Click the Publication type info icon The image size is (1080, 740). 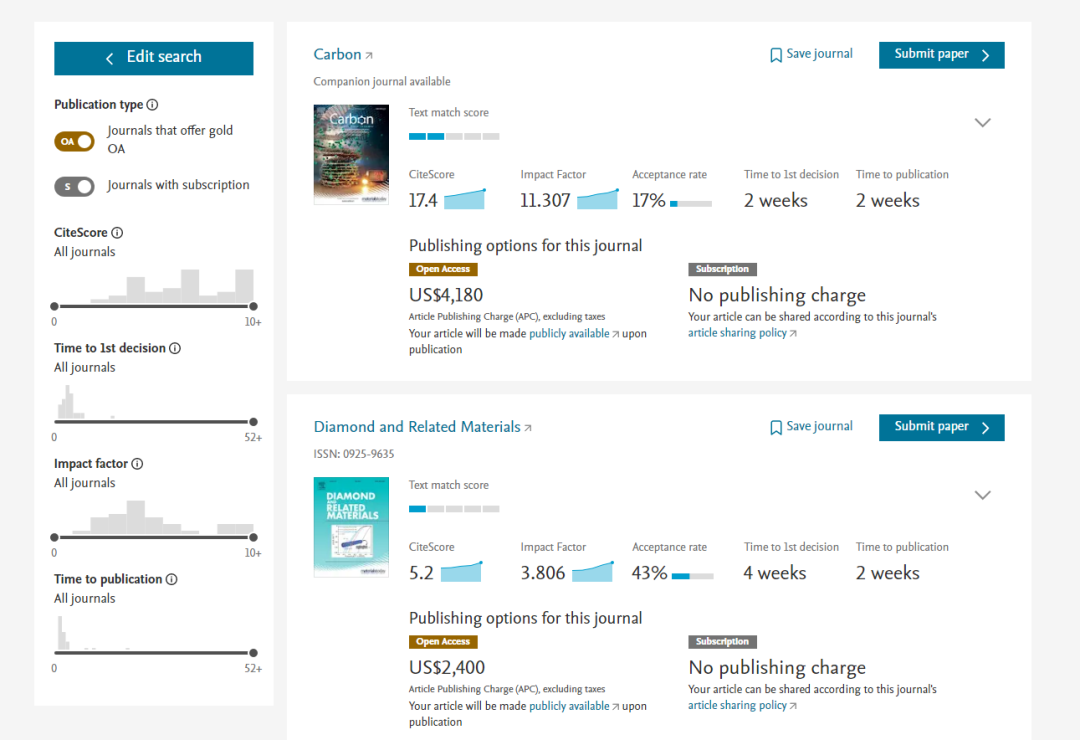(152, 105)
